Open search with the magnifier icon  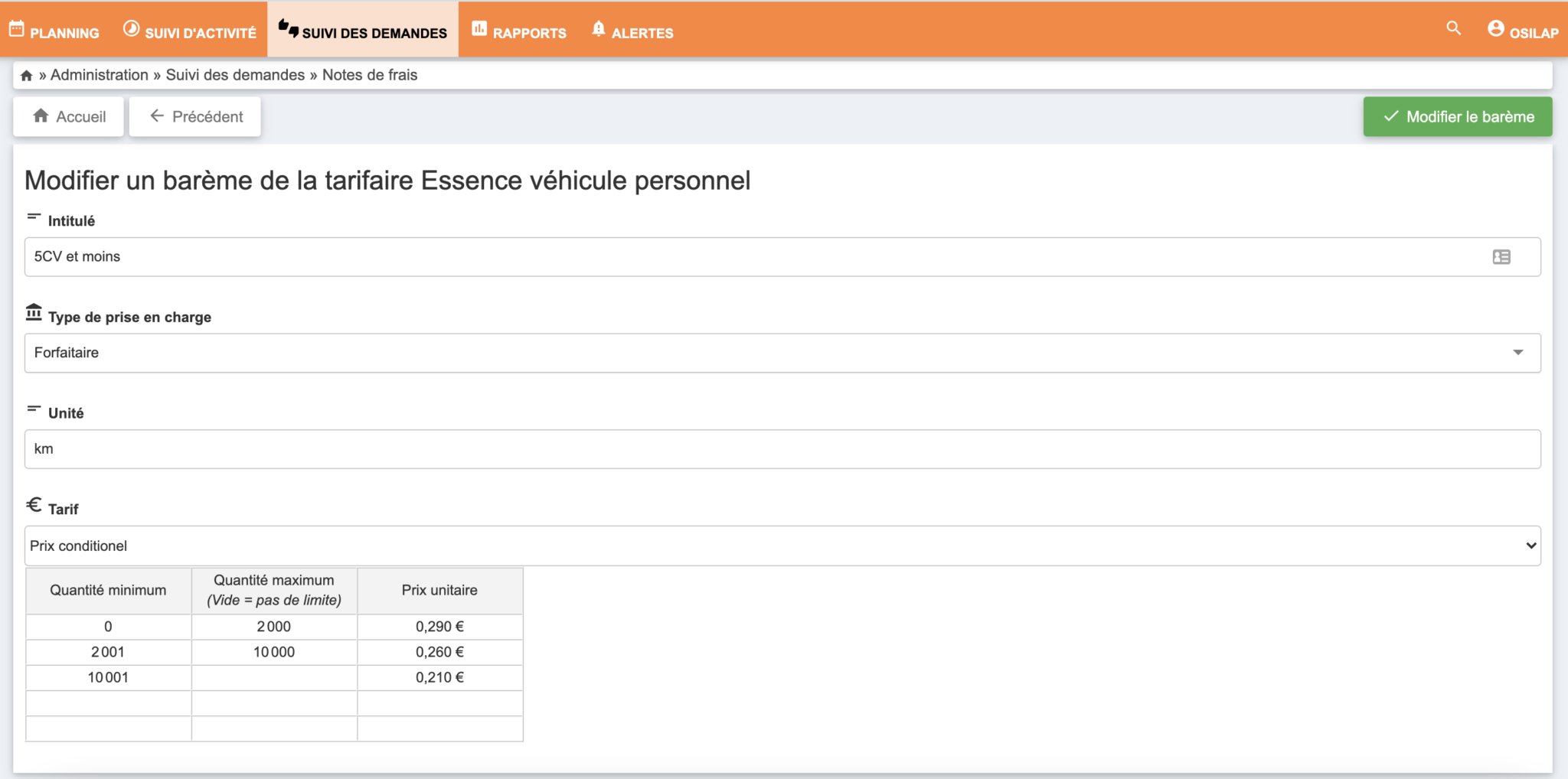[x=1453, y=28]
